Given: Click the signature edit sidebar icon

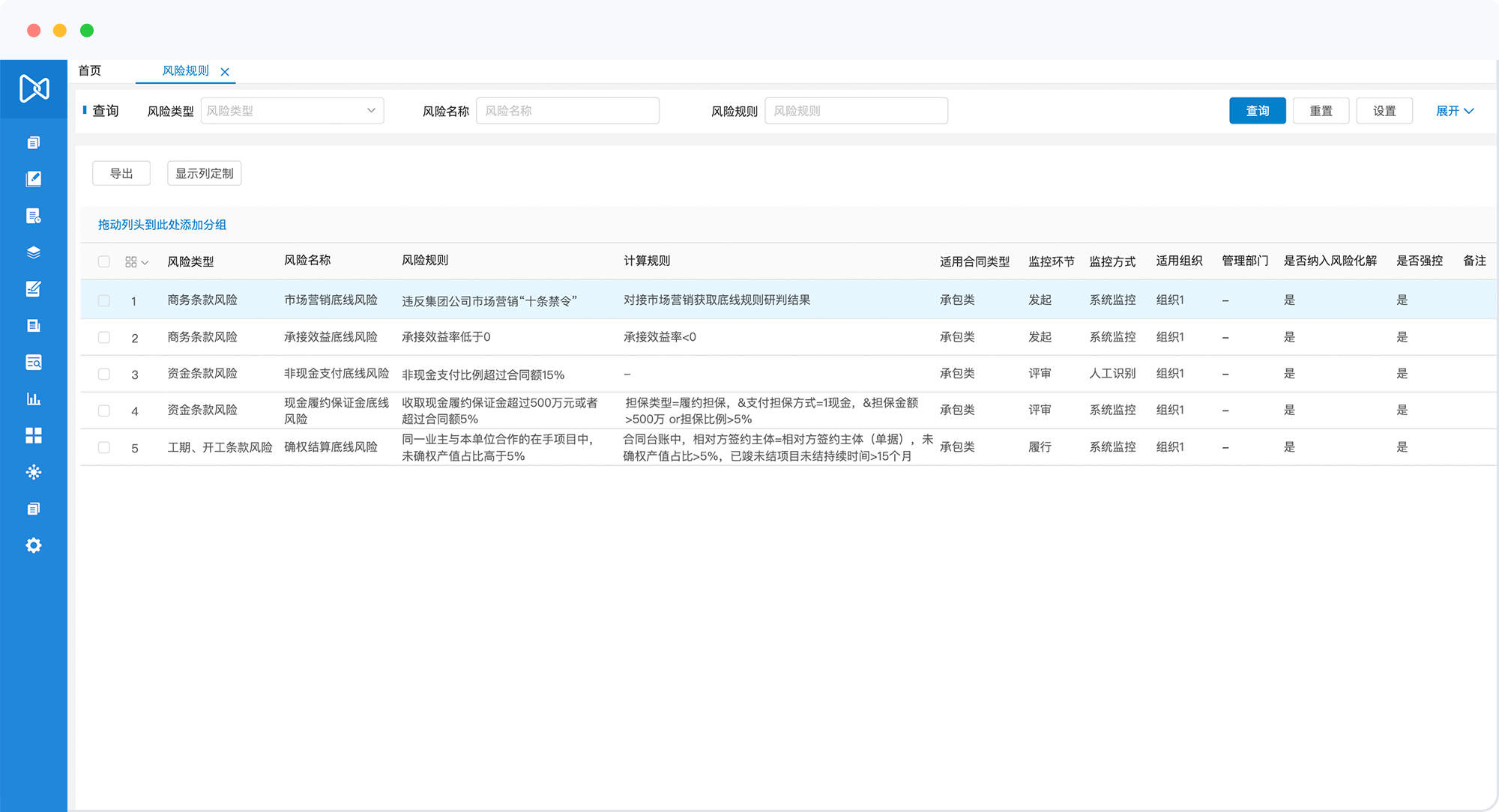Looking at the screenshot, I should pyautogui.click(x=33, y=289).
